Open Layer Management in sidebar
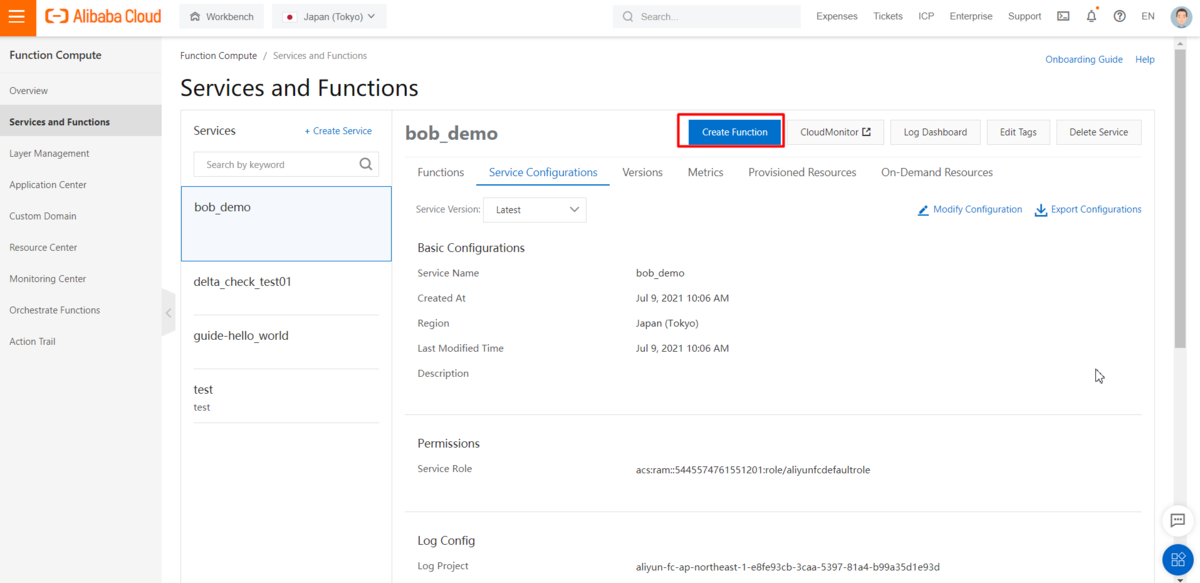 point(80,154)
